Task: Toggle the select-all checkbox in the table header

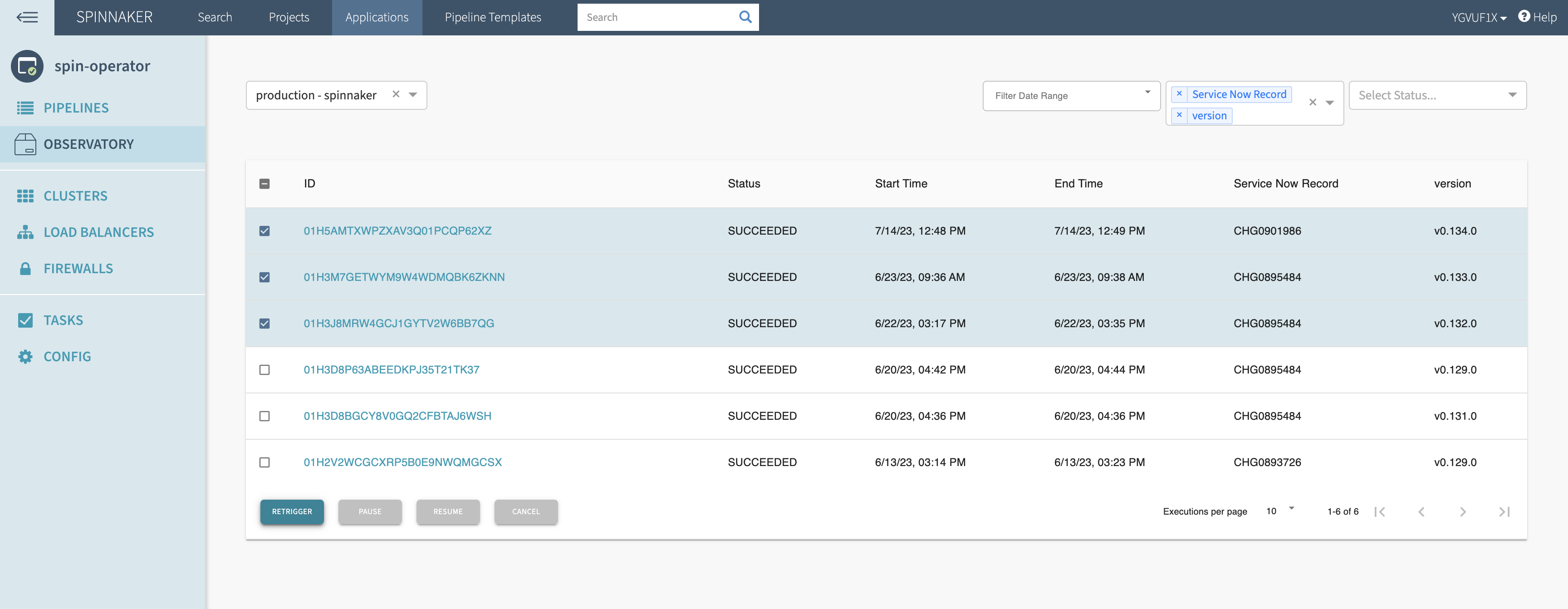Action: (264, 184)
